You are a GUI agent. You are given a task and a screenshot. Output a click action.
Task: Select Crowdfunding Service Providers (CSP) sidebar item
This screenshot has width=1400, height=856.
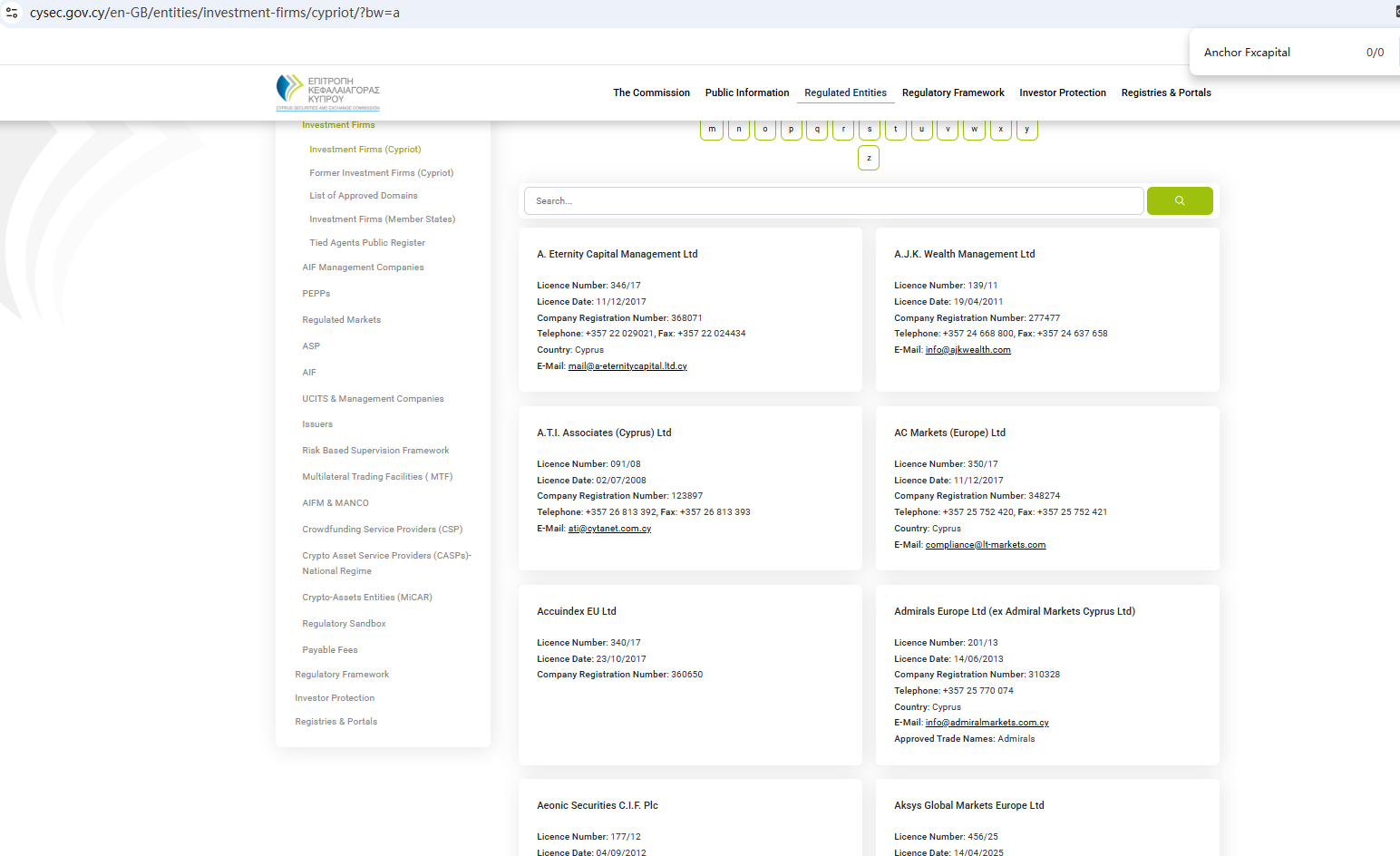pyautogui.click(x=382, y=530)
